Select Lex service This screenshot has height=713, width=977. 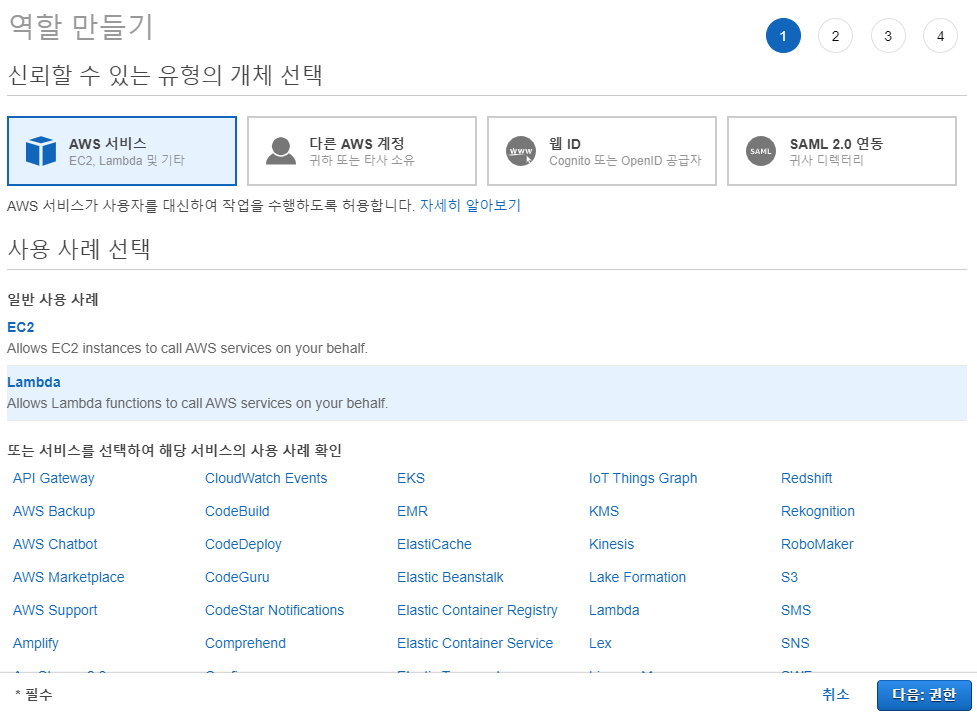click(600, 643)
